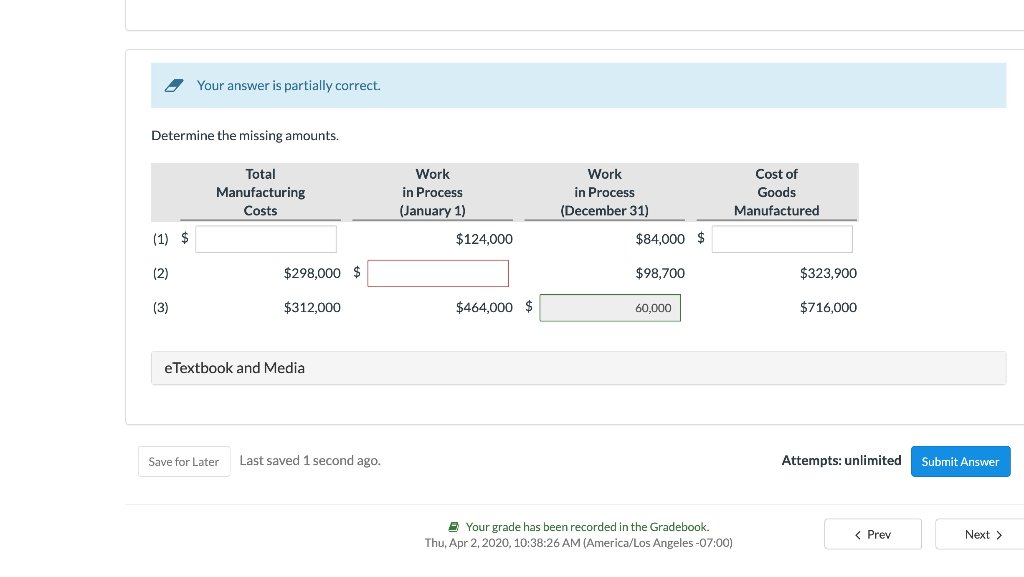Click the 'Determine the missing amounts.' instruction text

pos(245,136)
